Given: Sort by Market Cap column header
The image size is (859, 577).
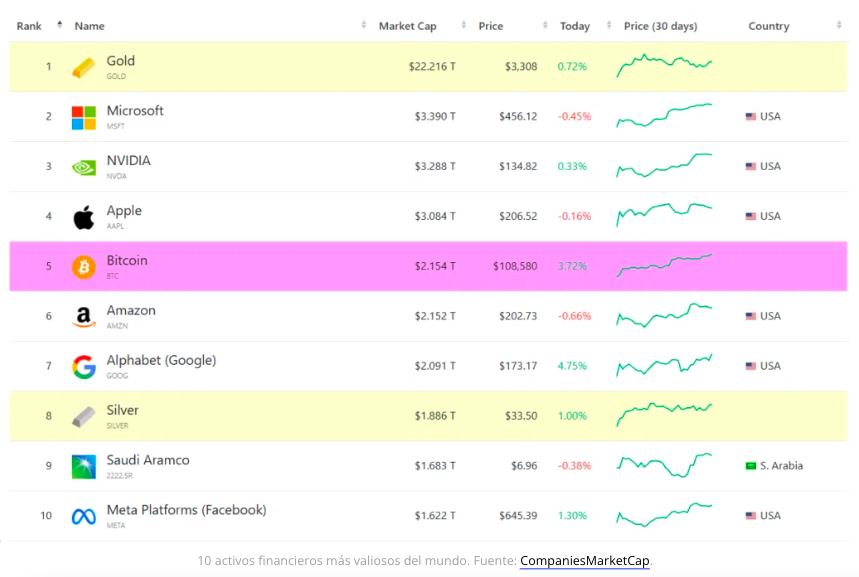Looking at the screenshot, I should [x=407, y=26].
